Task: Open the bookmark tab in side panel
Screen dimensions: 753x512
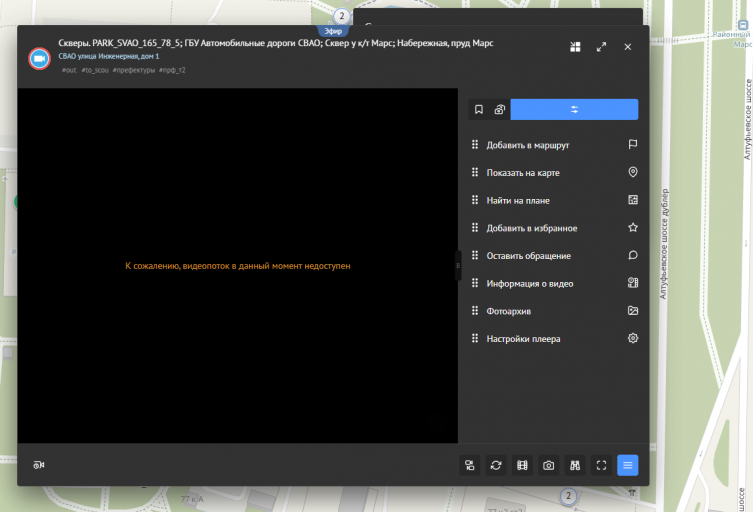Action: pos(479,110)
